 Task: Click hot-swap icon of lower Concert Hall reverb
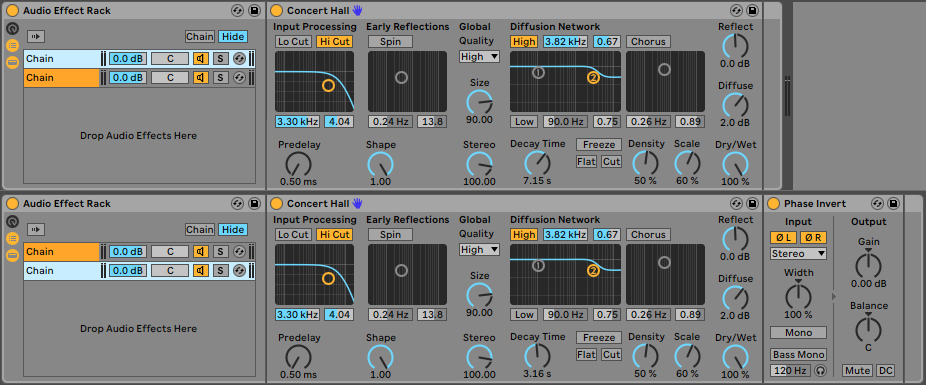[736, 204]
